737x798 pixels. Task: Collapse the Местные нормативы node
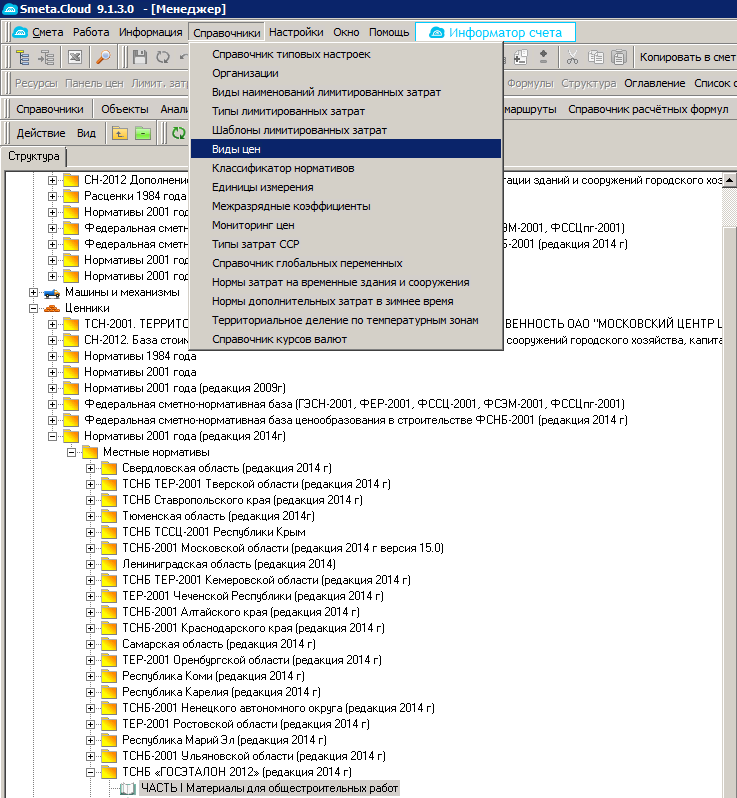(71, 452)
